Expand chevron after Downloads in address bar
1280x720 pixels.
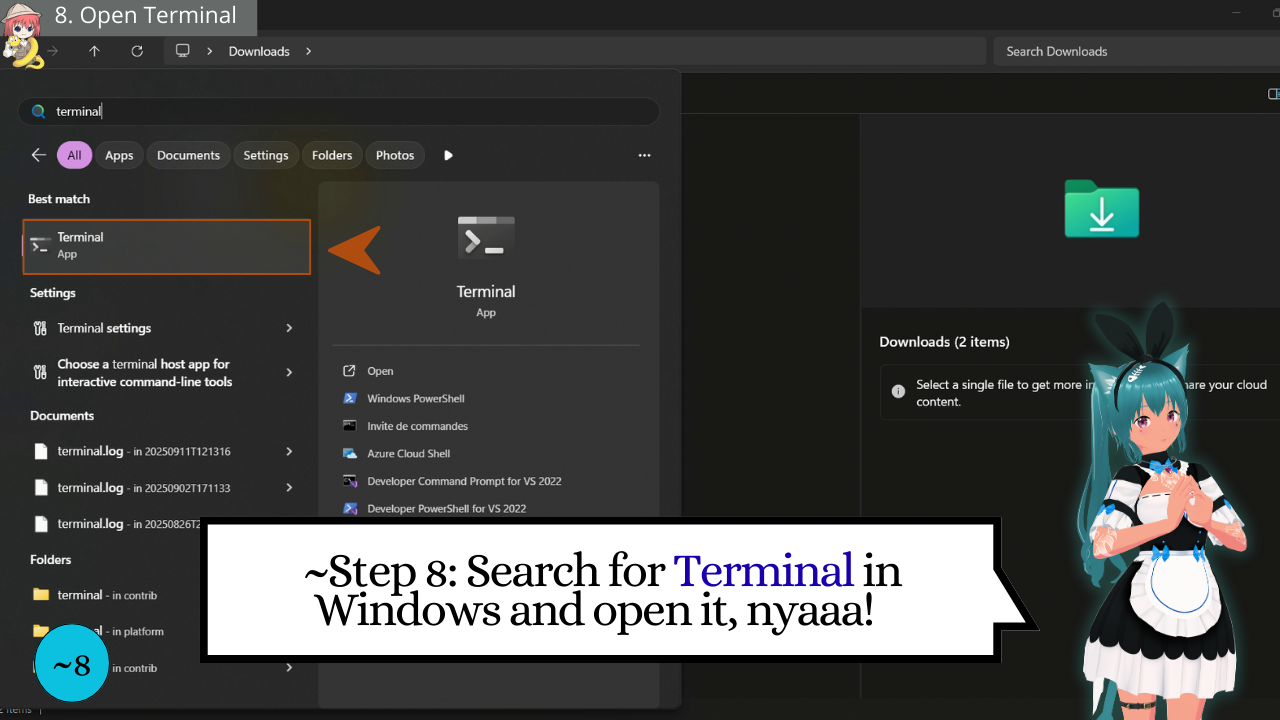pyautogui.click(x=308, y=51)
